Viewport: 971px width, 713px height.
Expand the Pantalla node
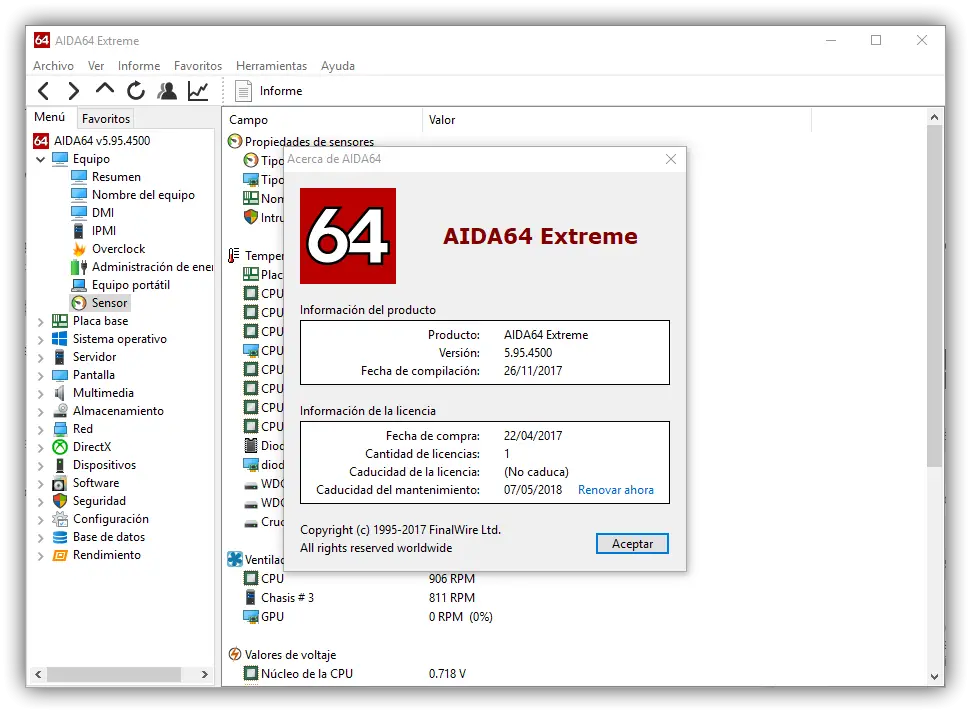coord(41,375)
